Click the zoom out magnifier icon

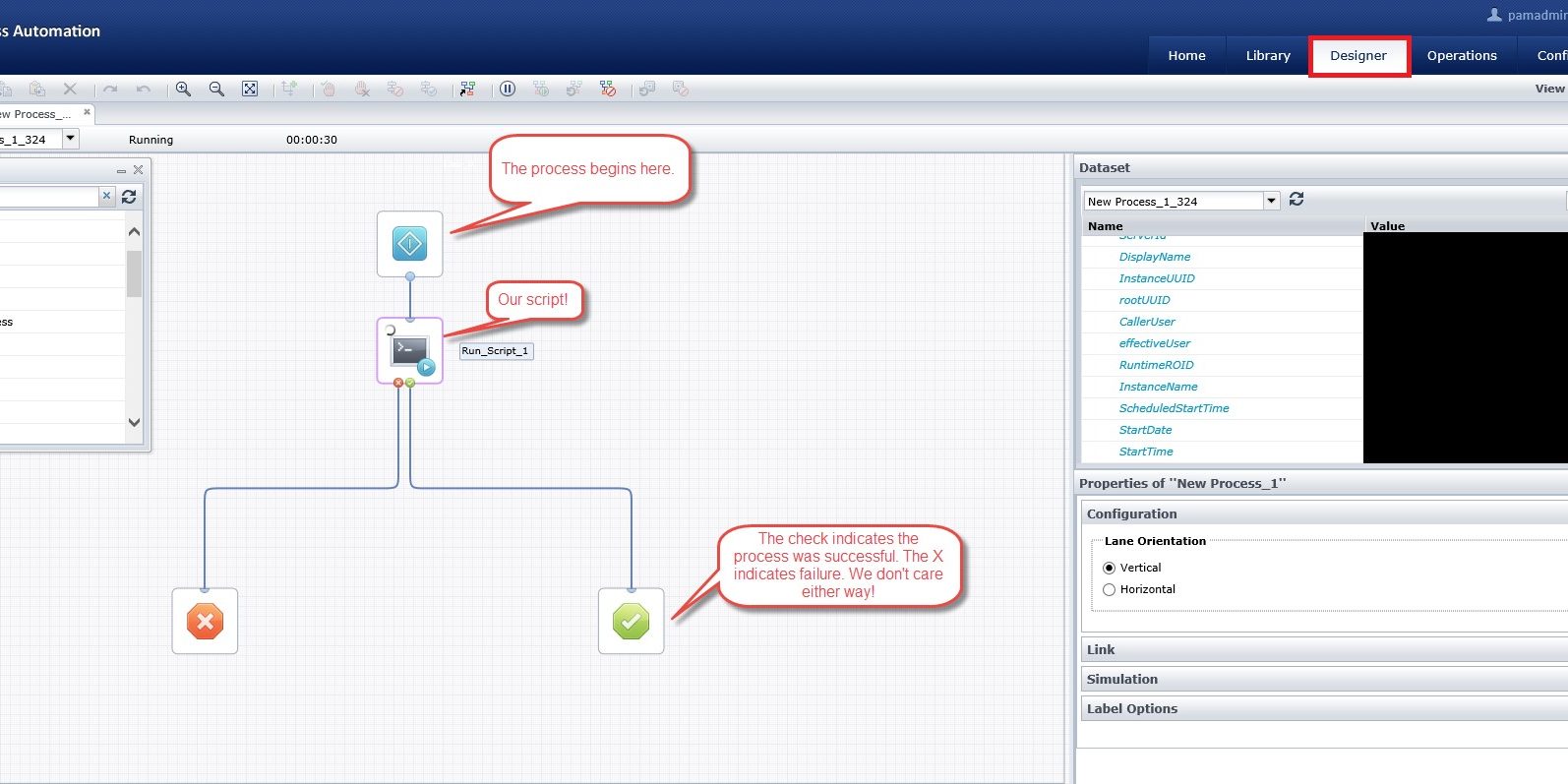[x=216, y=89]
